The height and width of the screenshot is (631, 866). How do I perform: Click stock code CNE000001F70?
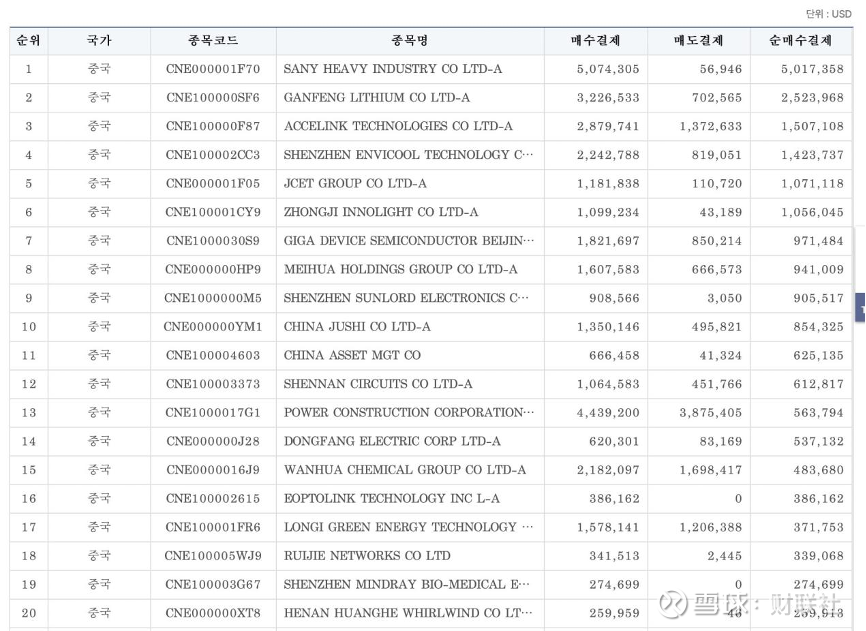[x=213, y=69]
